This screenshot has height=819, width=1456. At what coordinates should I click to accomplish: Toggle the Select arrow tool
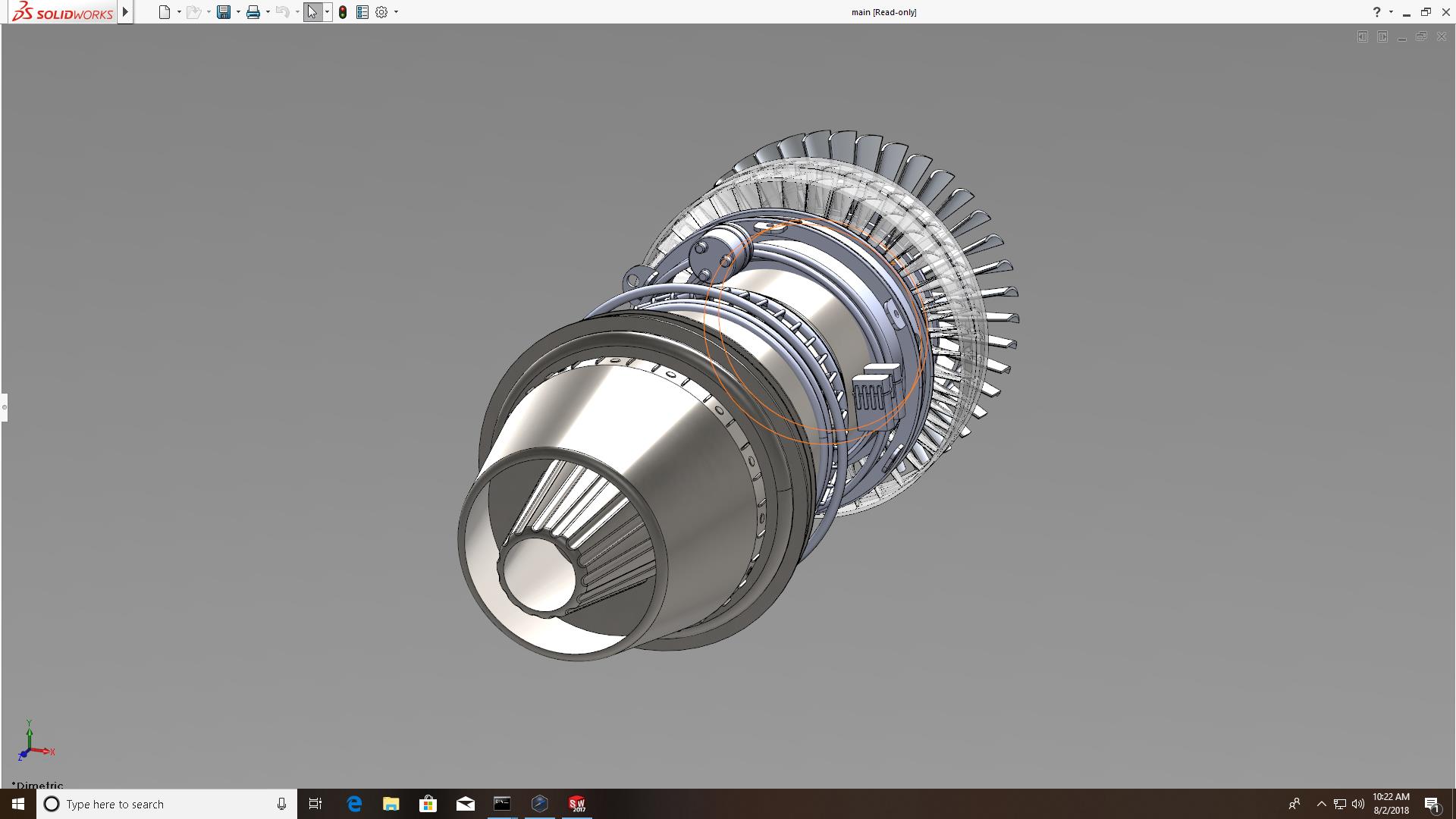312,12
